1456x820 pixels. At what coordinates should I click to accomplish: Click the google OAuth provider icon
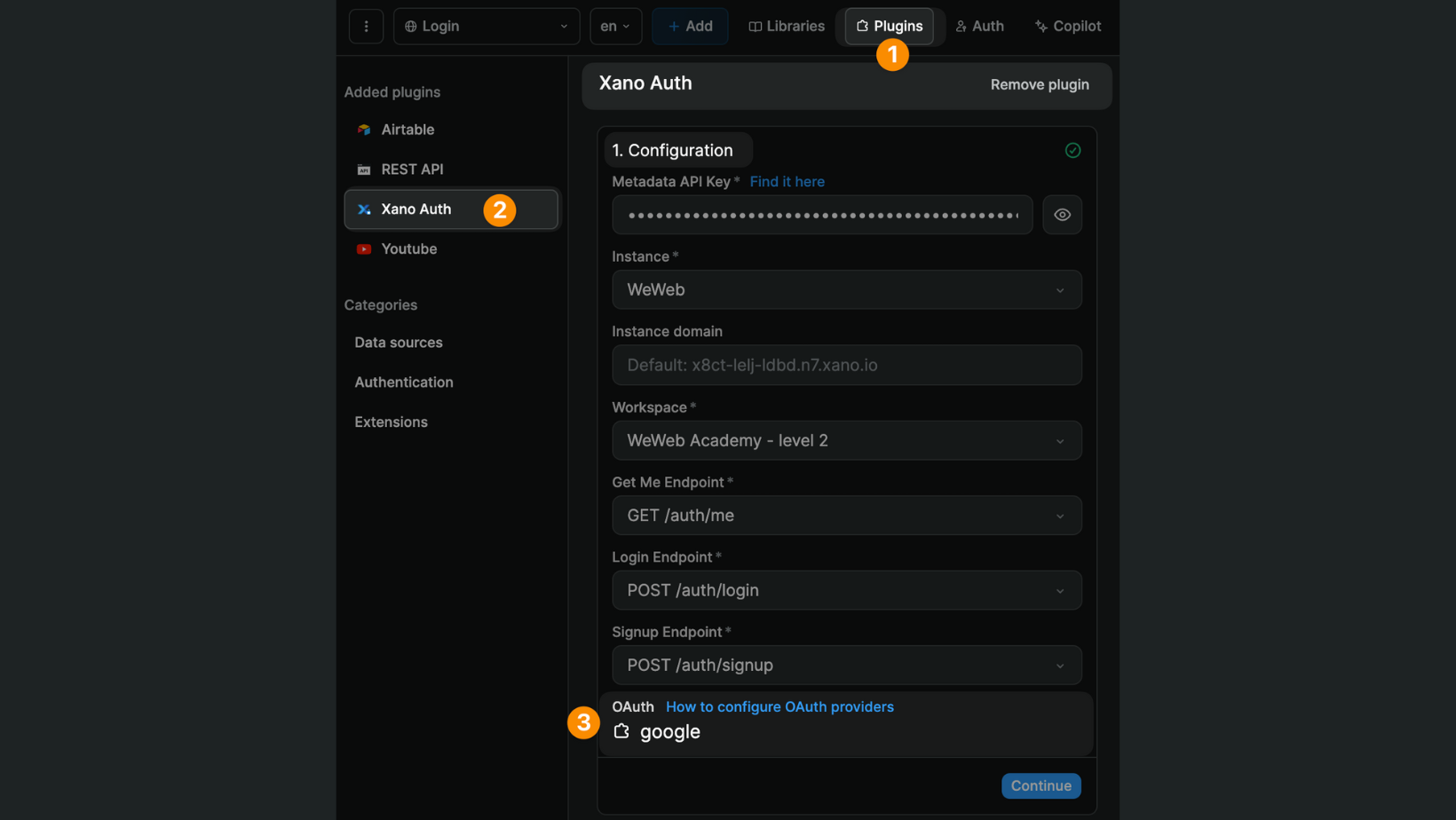622,730
